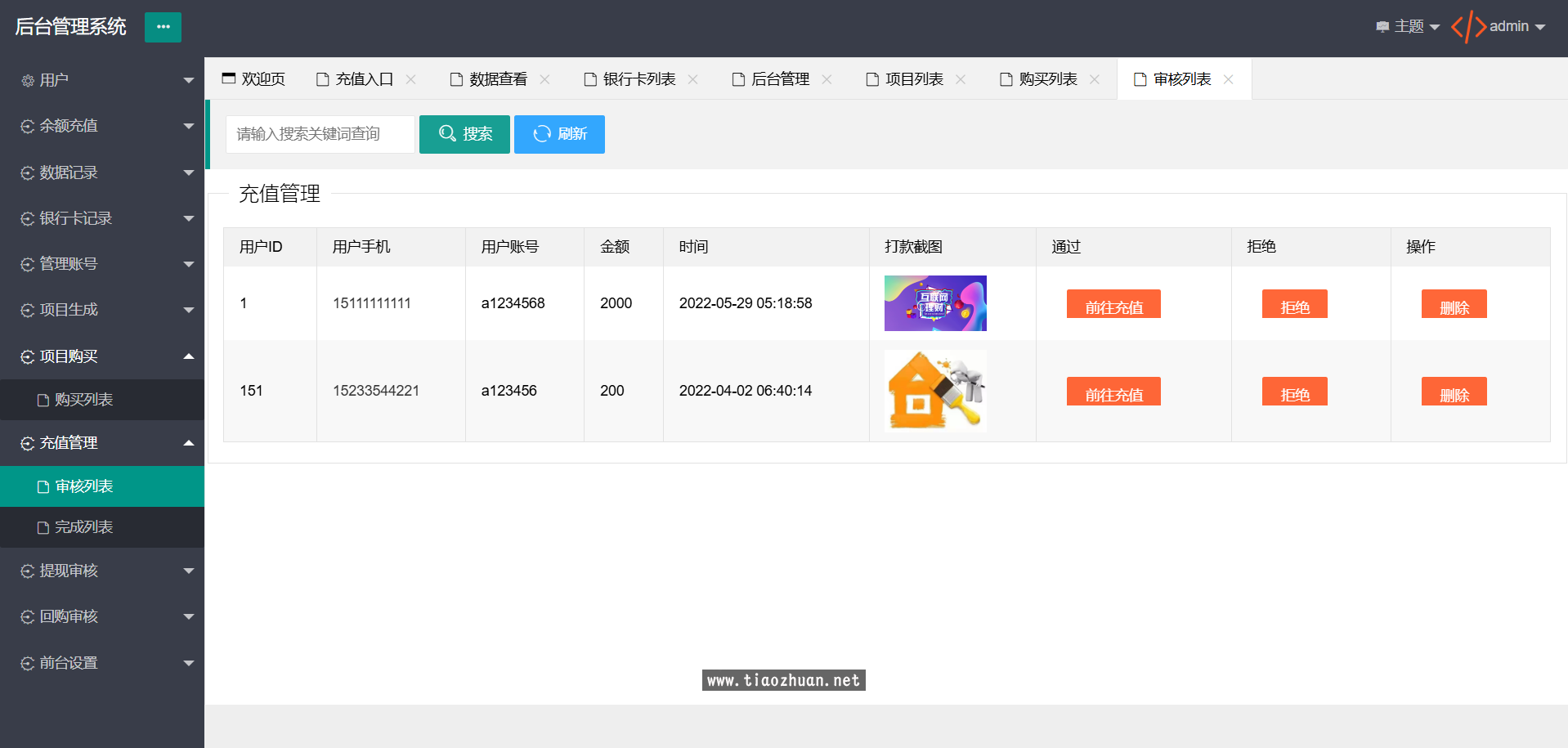Close the 后台管理 tab
1568x748 pixels.
pos(827,79)
